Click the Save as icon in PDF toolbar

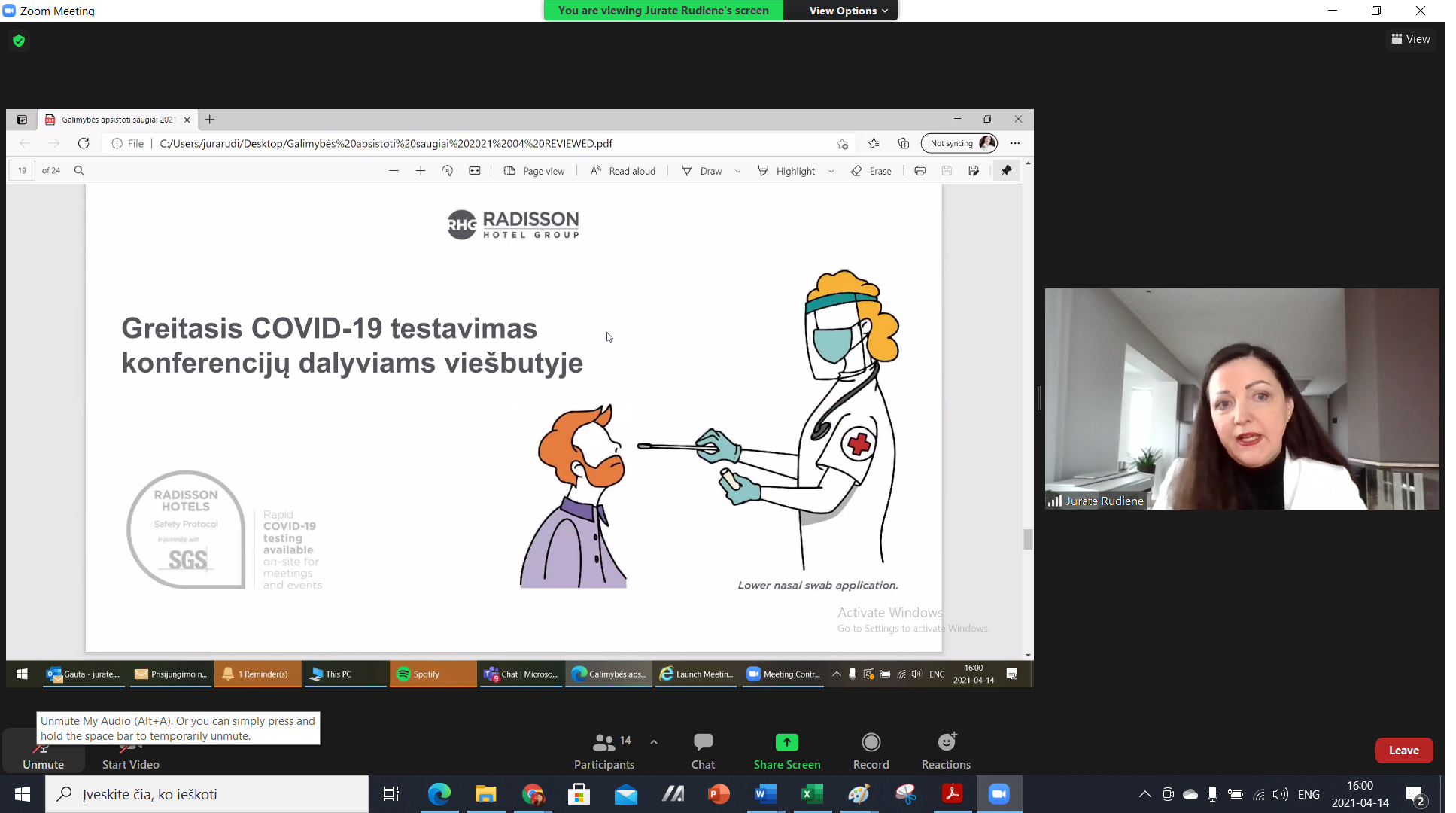(974, 171)
